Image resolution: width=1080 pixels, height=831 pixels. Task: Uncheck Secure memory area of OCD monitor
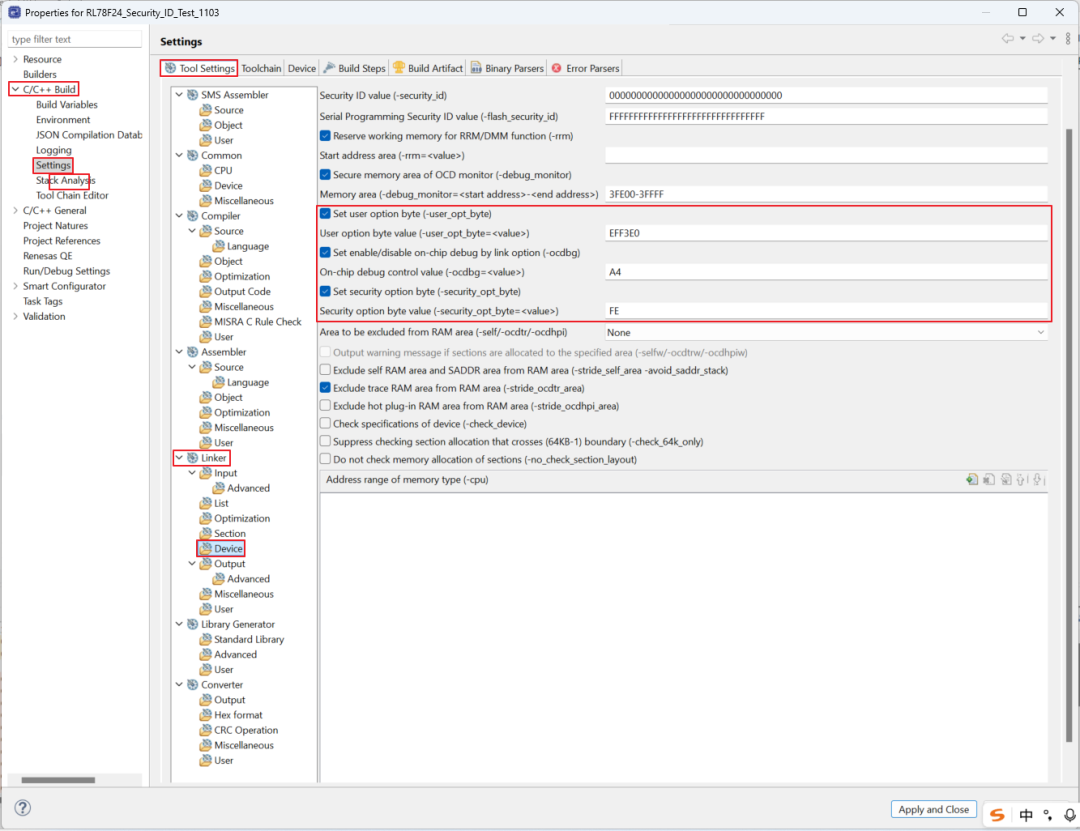[325, 175]
